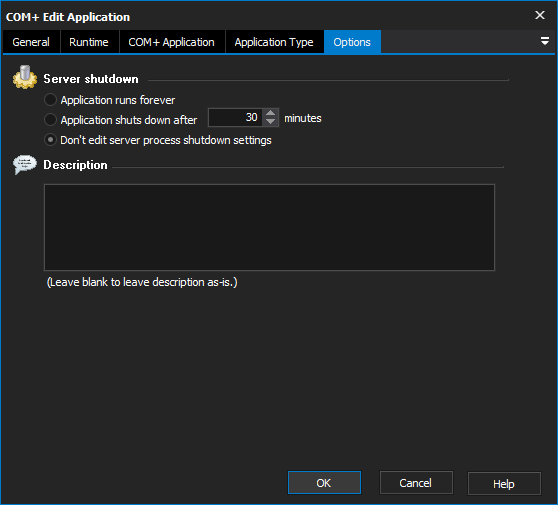This screenshot has height=505, width=558.
Task: Choose Don't edit server process shutdown settings
Action: tap(158, 140)
